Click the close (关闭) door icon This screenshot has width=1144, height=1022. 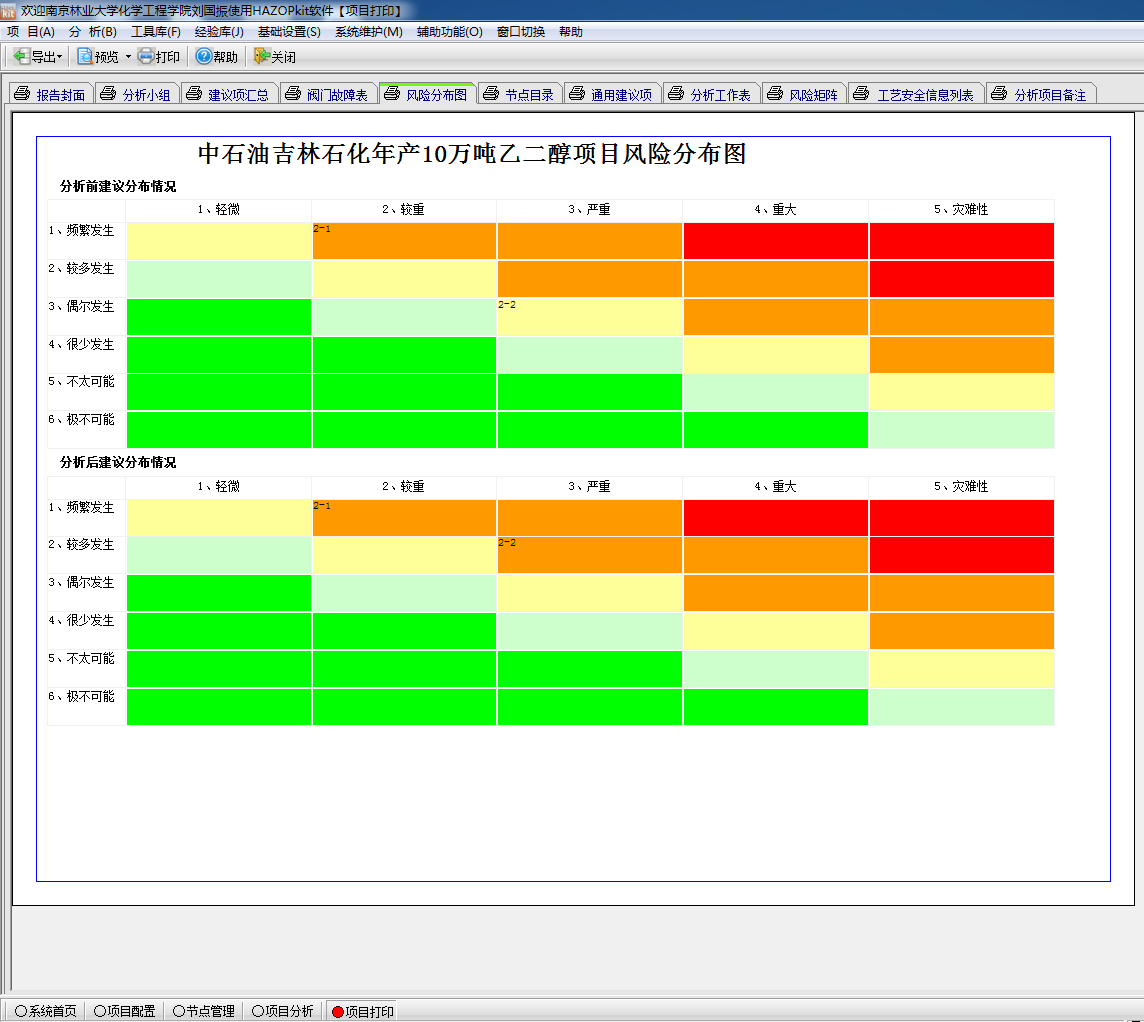point(262,56)
